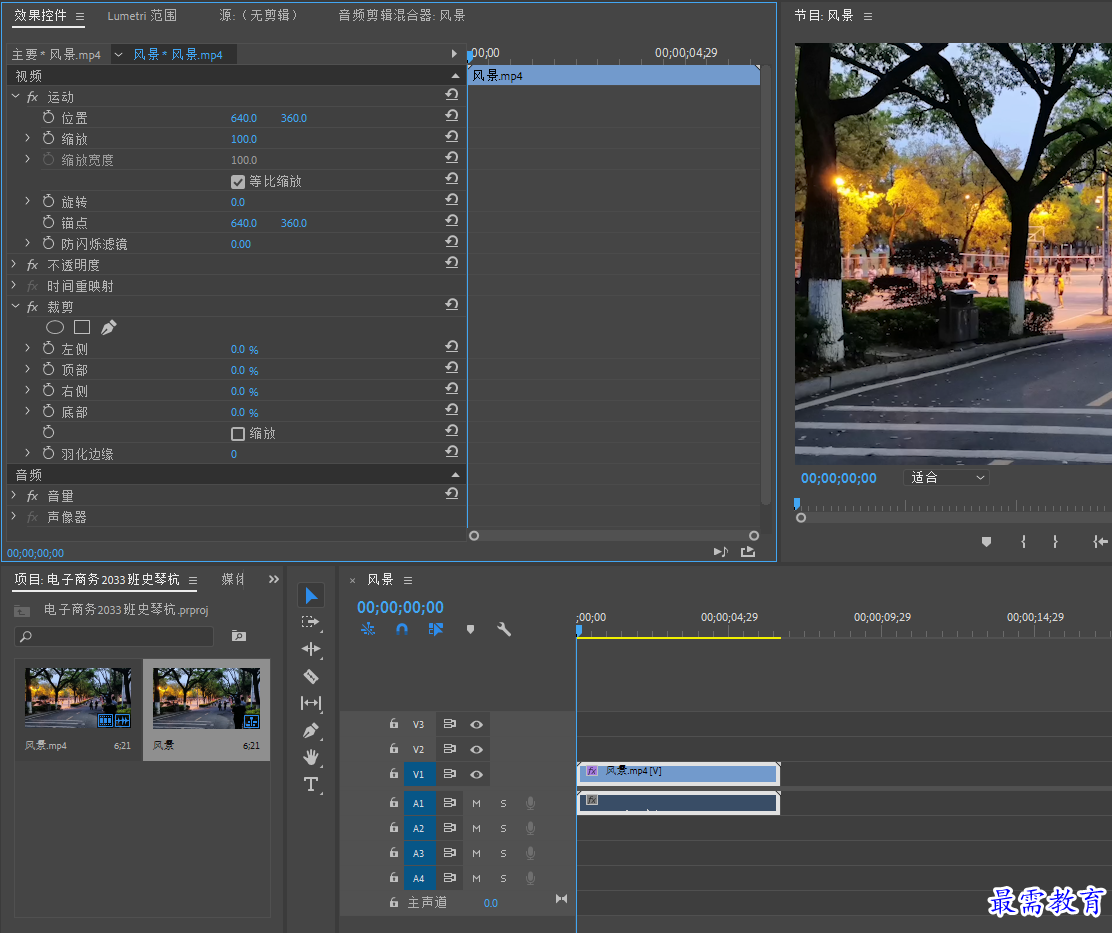
Task: Click program monitor playhead marker
Action: click(x=797, y=503)
